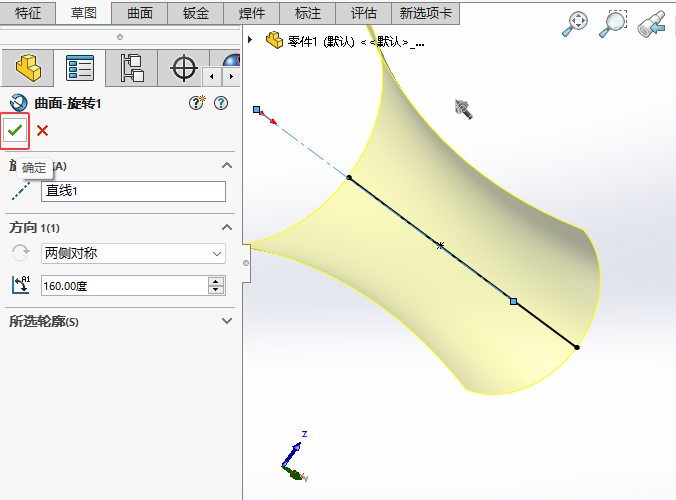Viewport: 676px width, 500px height.
Task: Confirm with the green checkmark 确定
Action: [15, 131]
